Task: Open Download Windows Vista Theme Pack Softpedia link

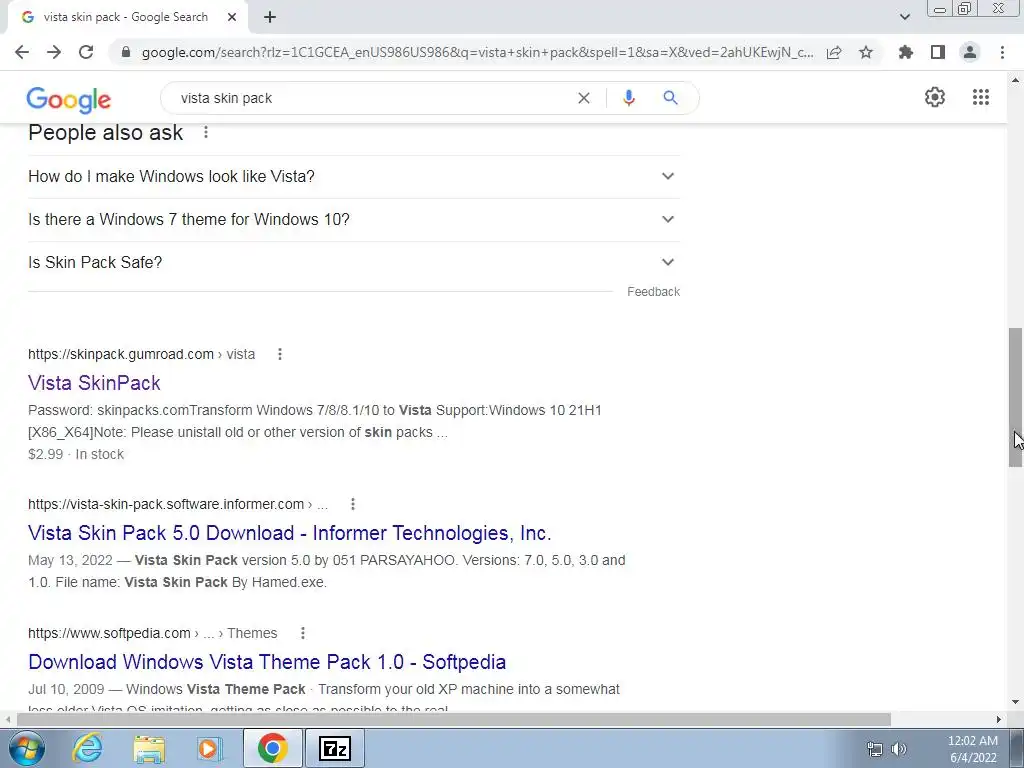Action: coord(267,662)
